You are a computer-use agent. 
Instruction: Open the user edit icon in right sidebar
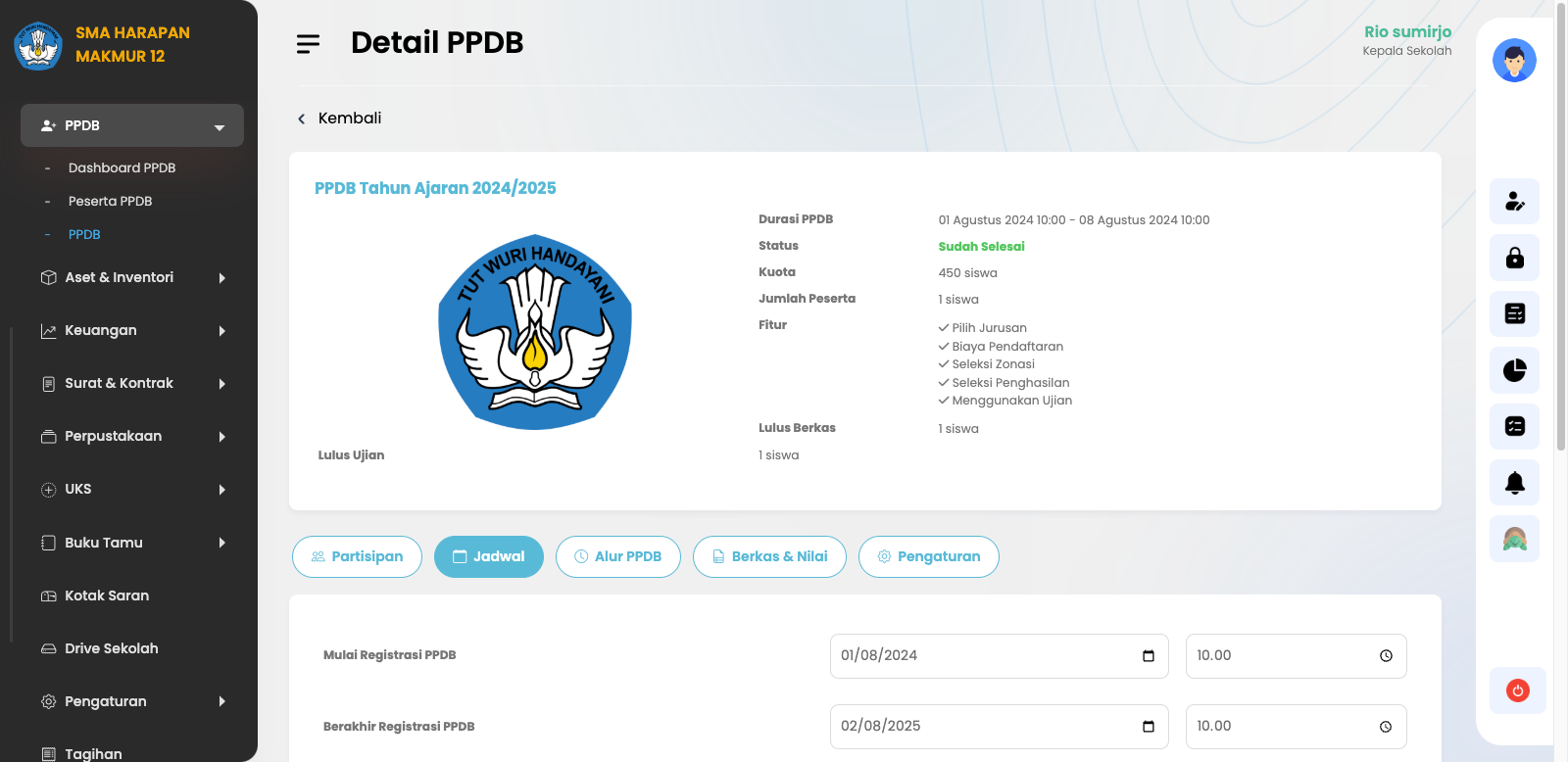(x=1514, y=202)
